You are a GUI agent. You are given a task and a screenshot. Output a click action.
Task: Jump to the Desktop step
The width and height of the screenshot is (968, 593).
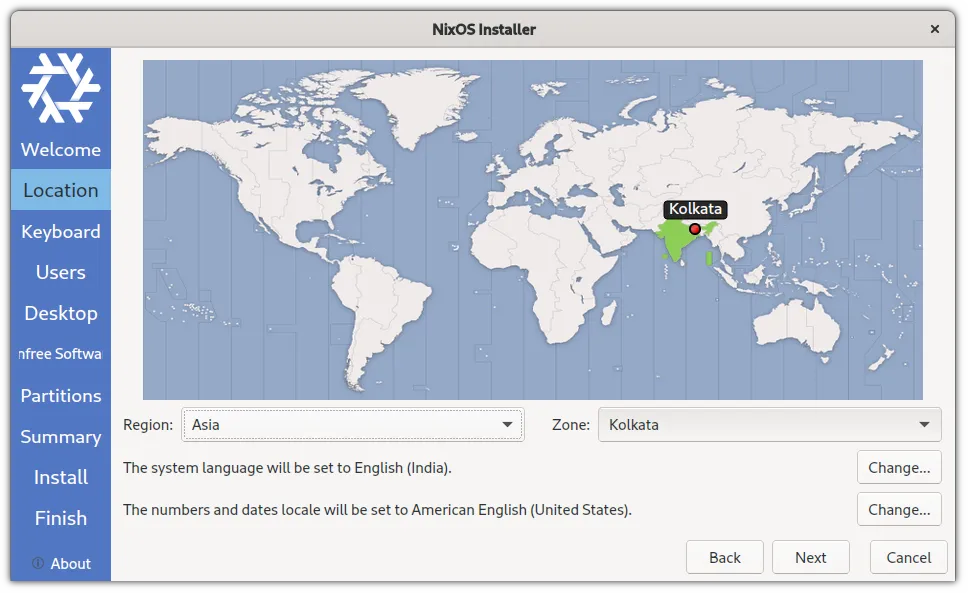pyautogui.click(x=61, y=314)
